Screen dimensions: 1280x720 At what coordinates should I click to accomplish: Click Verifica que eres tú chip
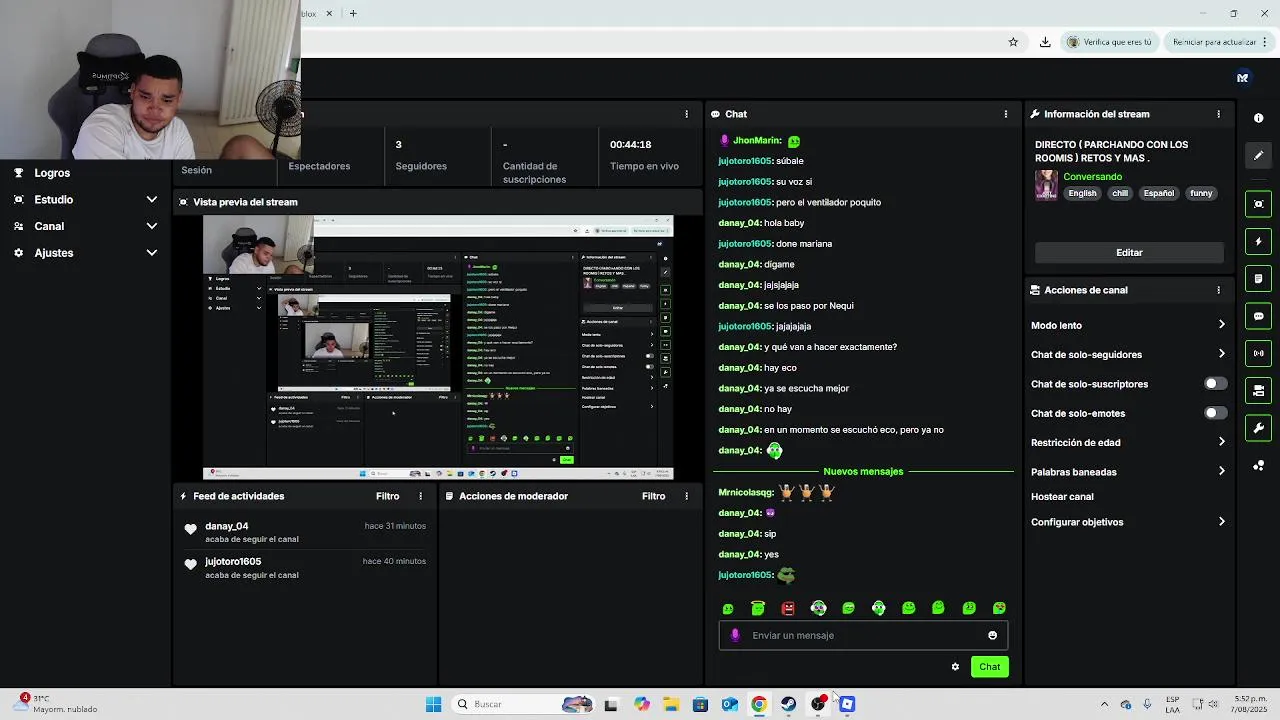pyautogui.click(x=1110, y=42)
